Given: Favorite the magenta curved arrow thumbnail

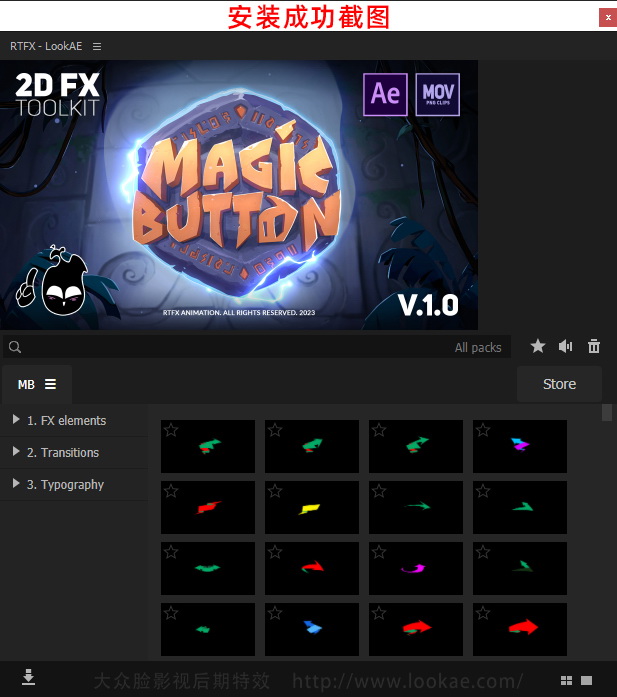Looking at the screenshot, I should (x=379, y=552).
